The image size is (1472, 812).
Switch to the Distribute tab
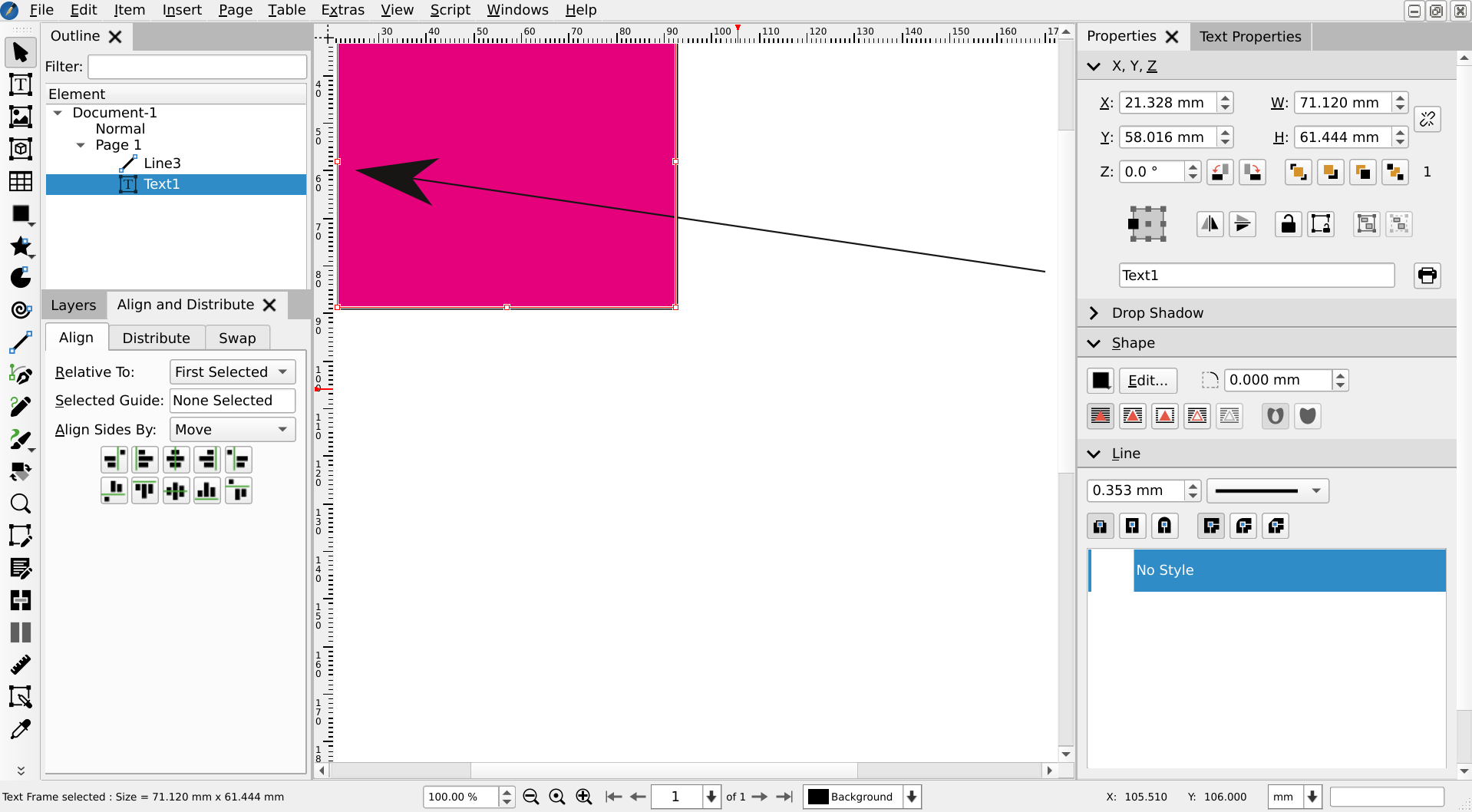pos(156,338)
